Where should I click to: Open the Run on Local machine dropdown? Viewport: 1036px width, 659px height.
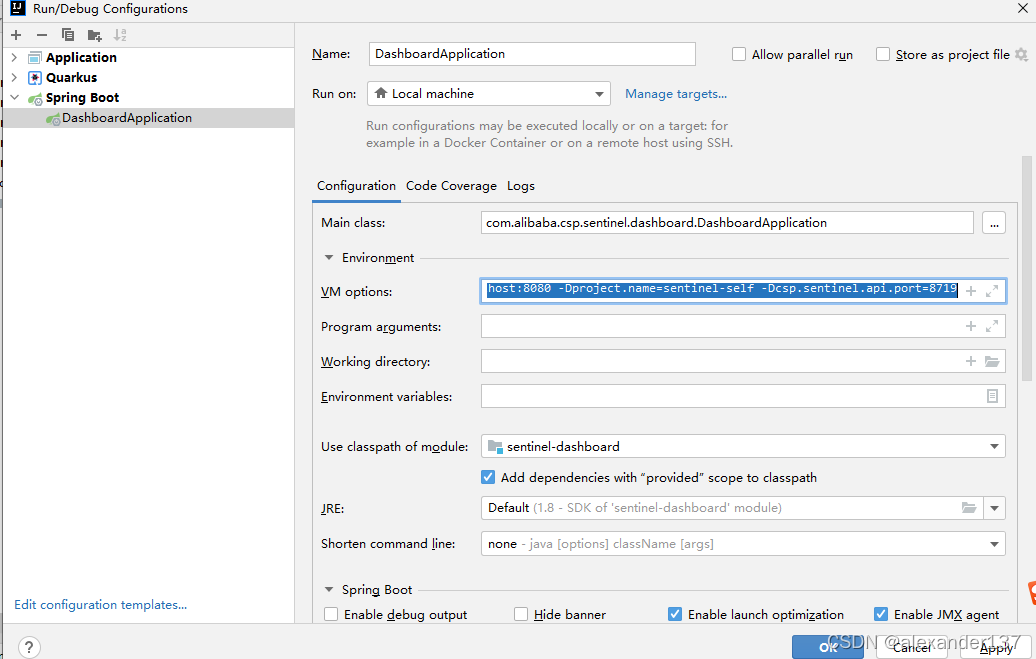(x=488, y=94)
